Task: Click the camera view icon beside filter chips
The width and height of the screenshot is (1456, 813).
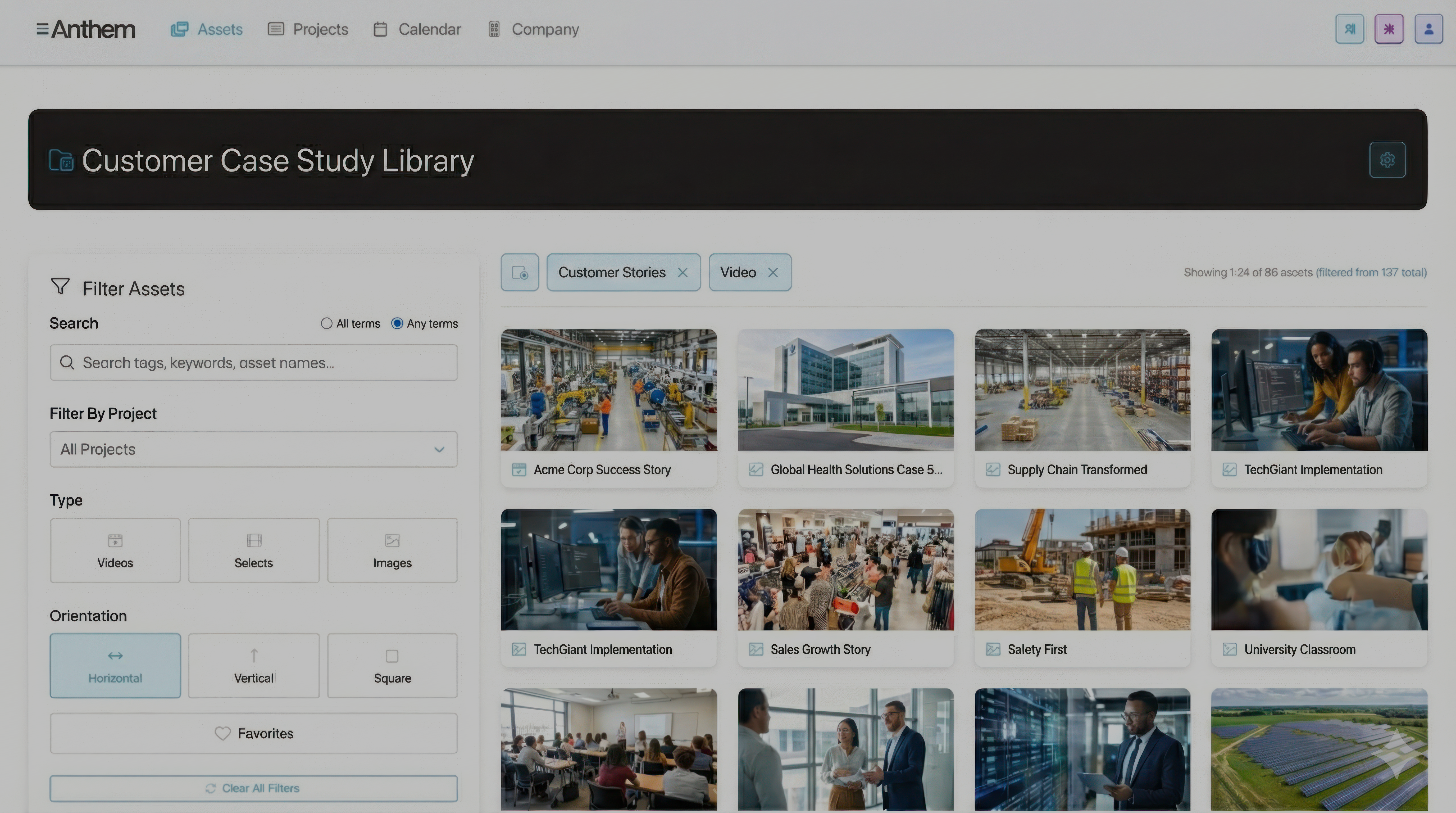Action: pos(520,272)
